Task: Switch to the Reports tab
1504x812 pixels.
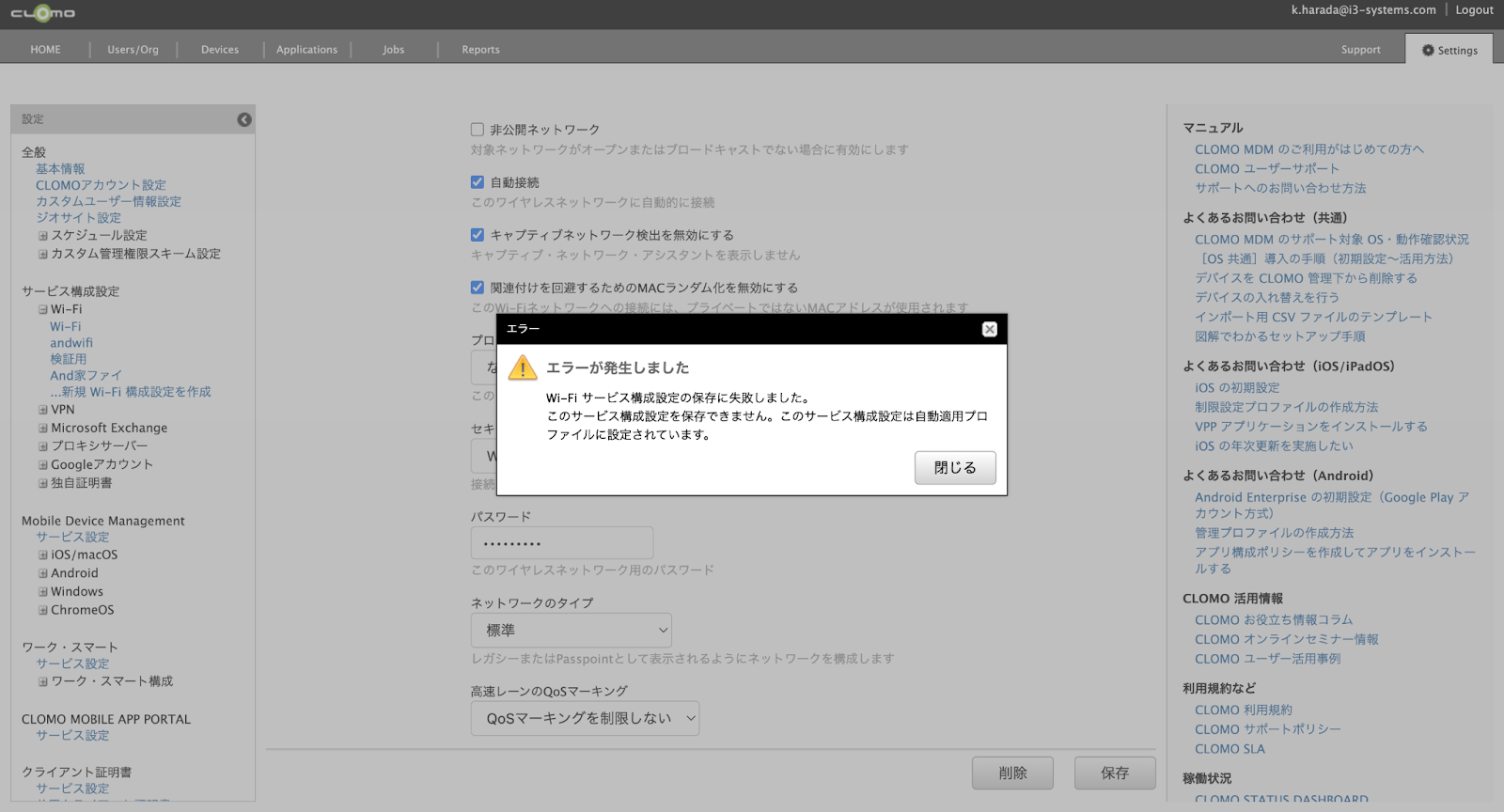Action: point(480,50)
